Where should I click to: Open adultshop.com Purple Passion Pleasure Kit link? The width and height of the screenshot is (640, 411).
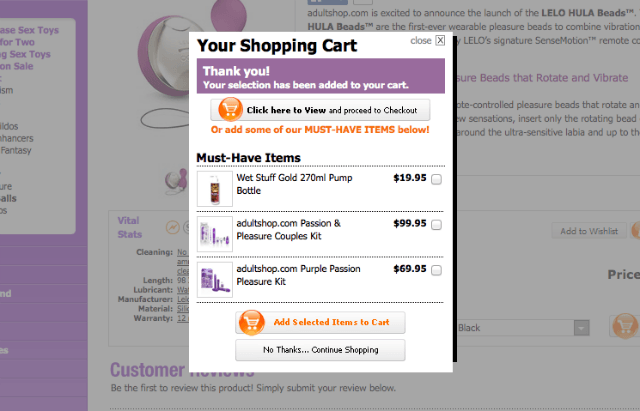288,275
